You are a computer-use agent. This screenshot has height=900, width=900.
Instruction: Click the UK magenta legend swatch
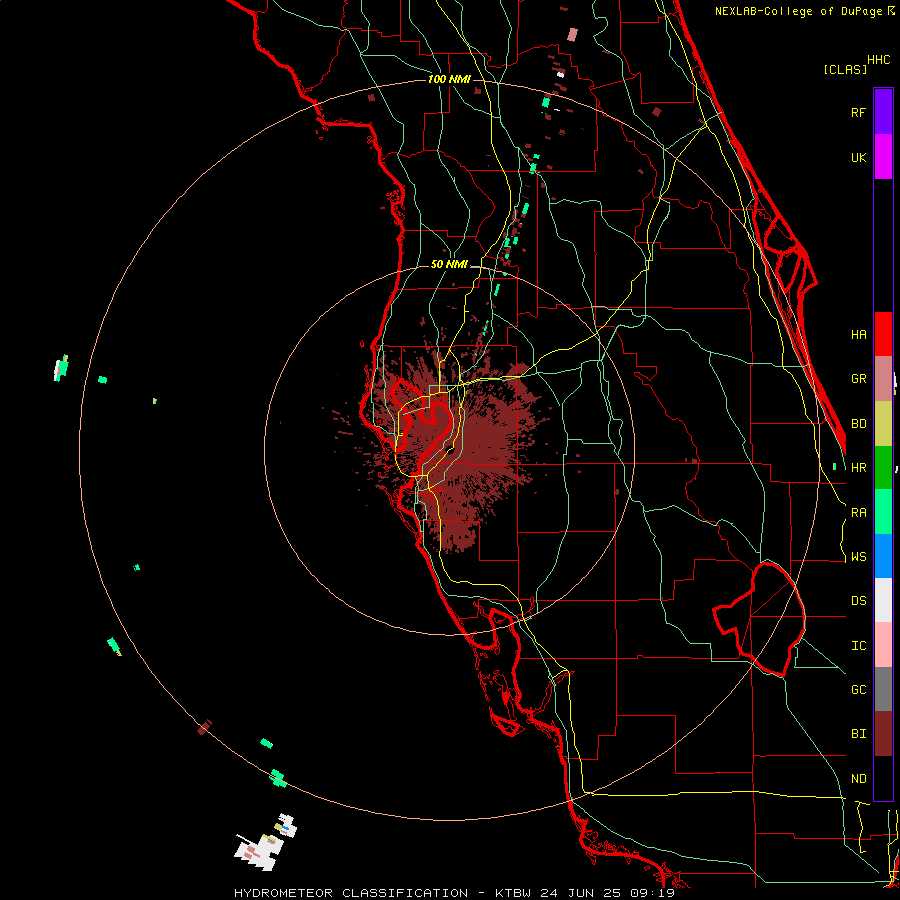(x=883, y=157)
